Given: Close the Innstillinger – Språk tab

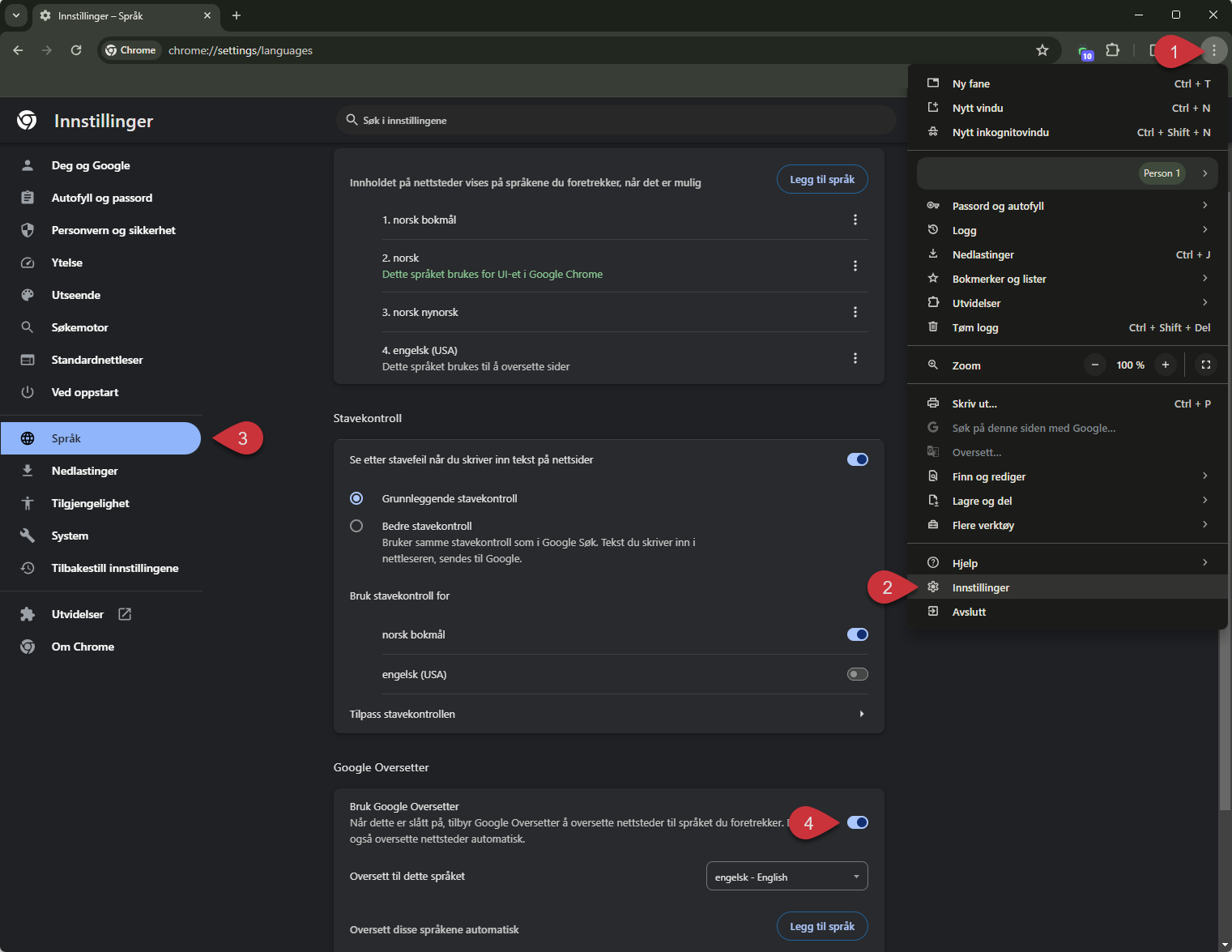Looking at the screenshot, I should pyautogui.click(x=207, y=15).
